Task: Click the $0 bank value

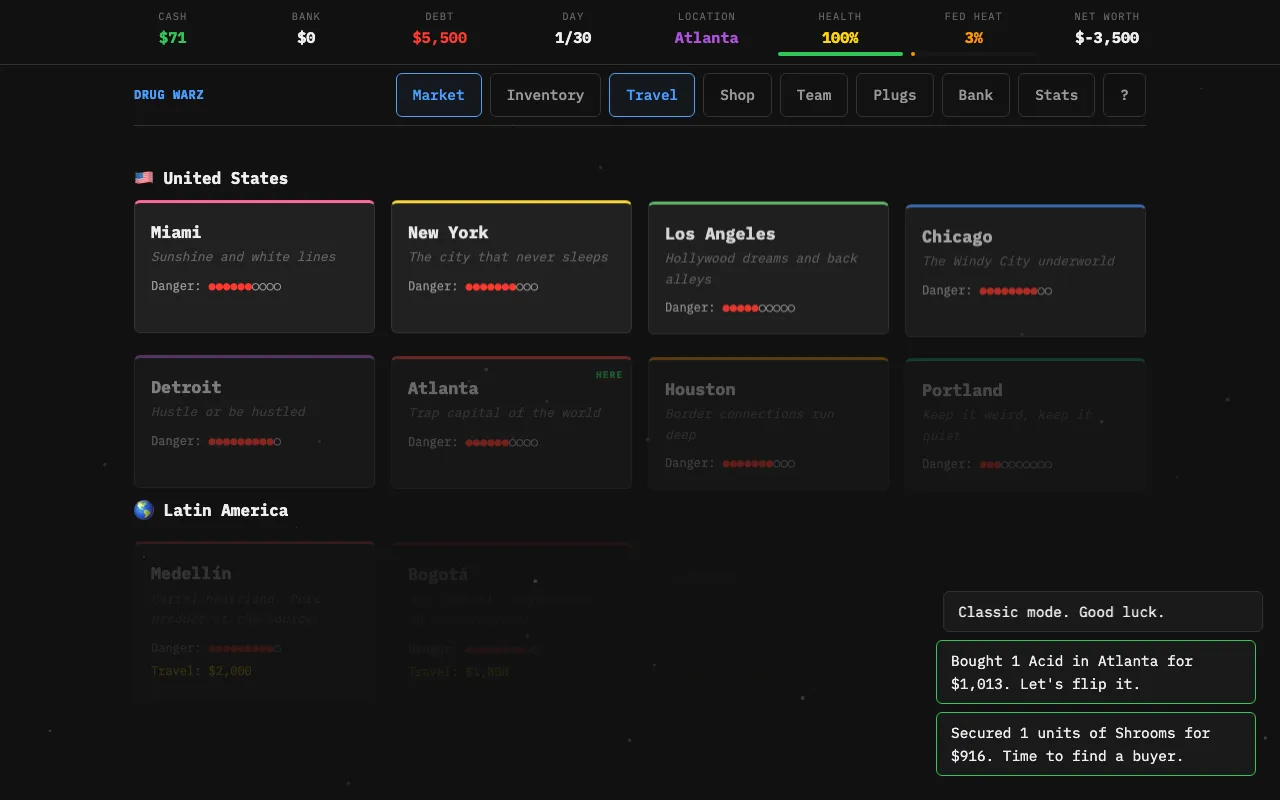Action: (306, 38)
